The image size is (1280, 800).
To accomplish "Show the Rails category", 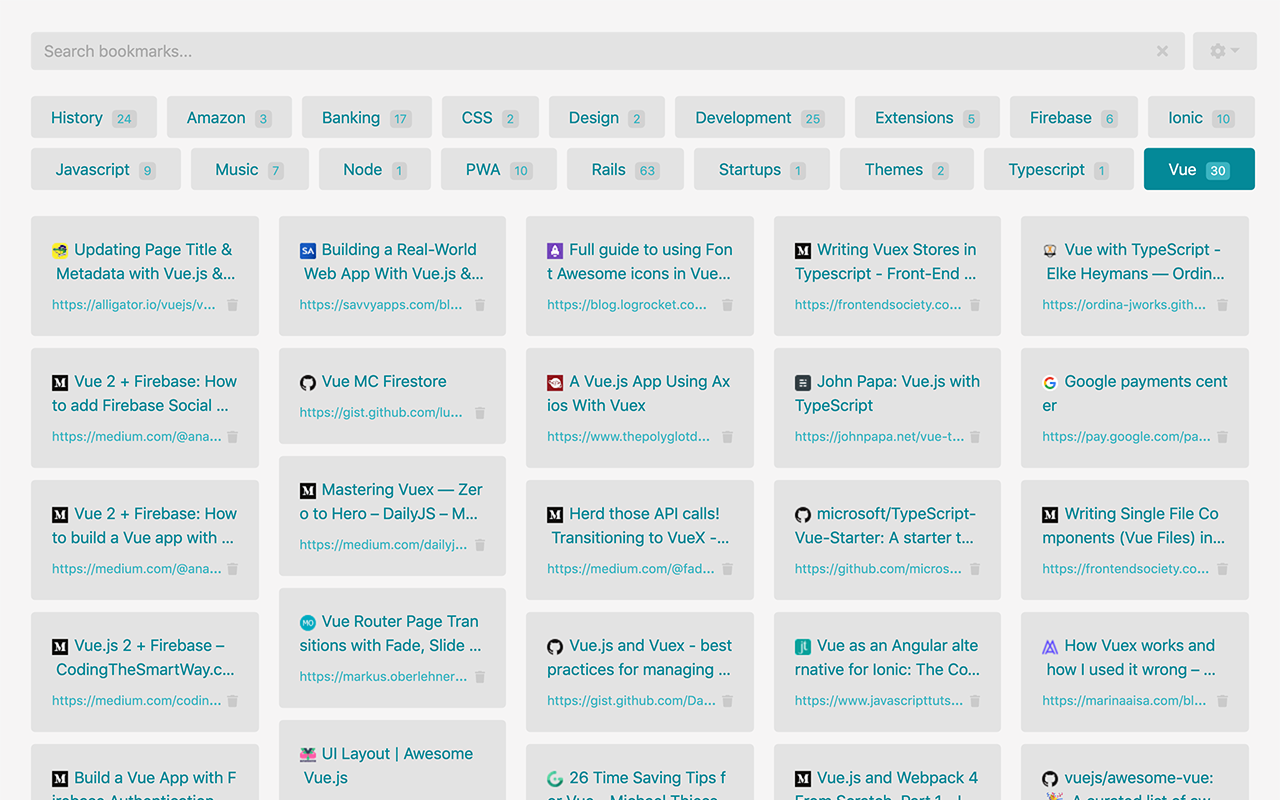I will [625, 170].
